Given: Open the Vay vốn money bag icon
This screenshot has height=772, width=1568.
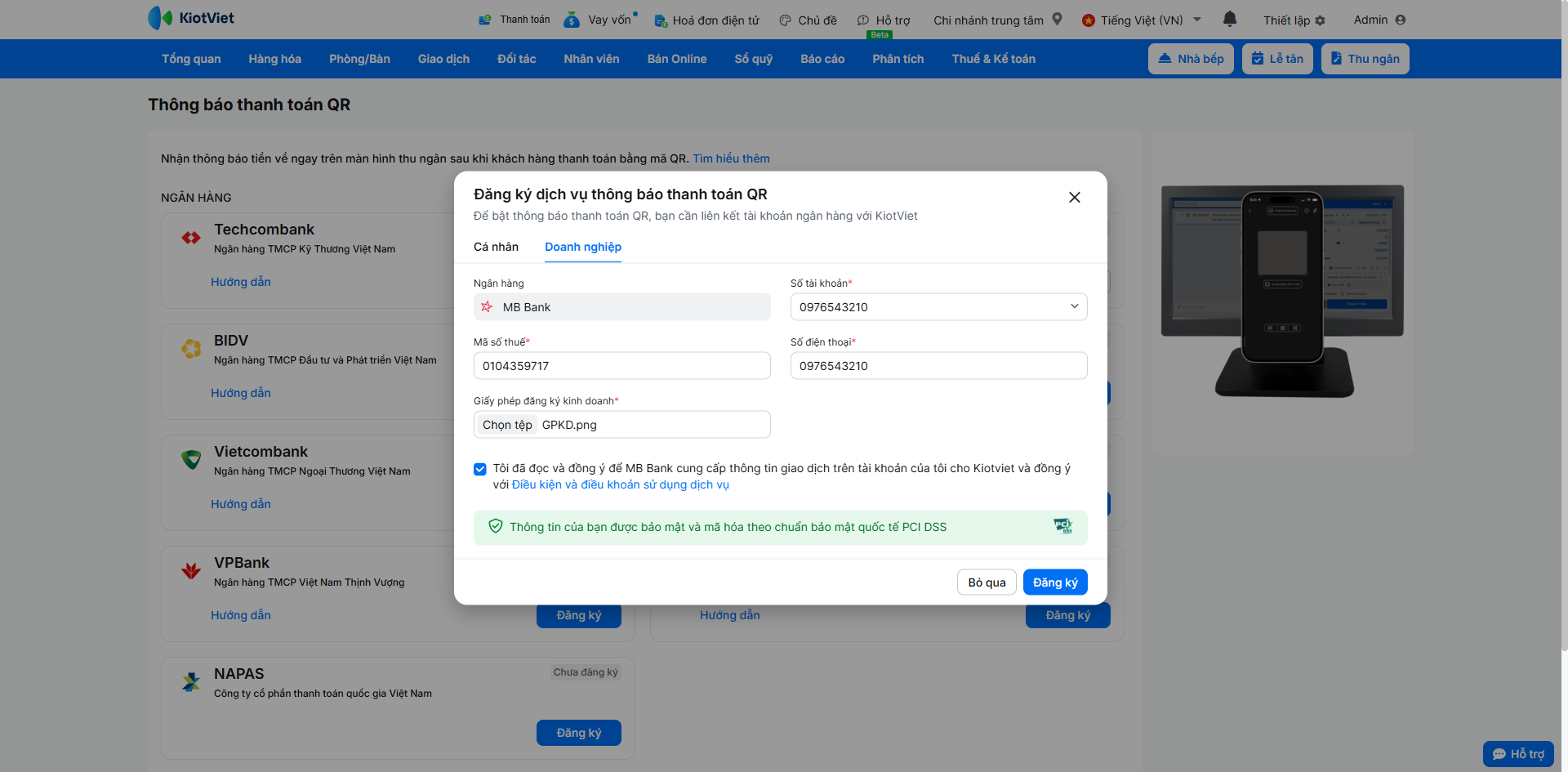Looking at the screenshot, I should click(572, 20).
